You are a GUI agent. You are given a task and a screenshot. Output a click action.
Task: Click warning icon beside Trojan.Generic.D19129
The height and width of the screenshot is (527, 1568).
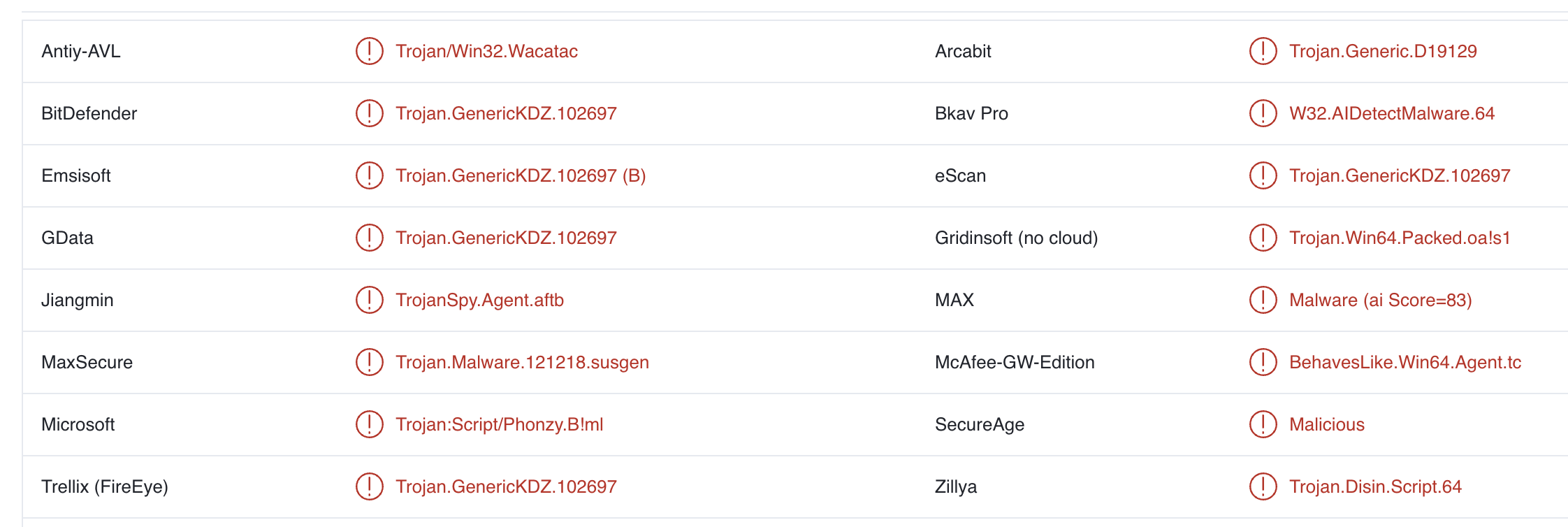click(x=1263, y=51)
